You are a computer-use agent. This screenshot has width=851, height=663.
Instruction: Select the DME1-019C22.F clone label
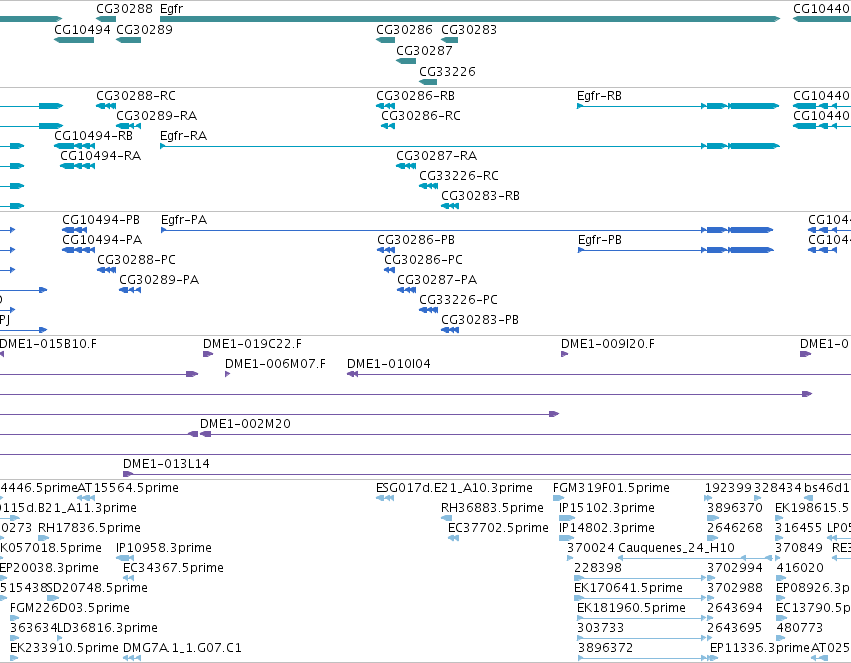pyautogui.click(x=252, y=344)
